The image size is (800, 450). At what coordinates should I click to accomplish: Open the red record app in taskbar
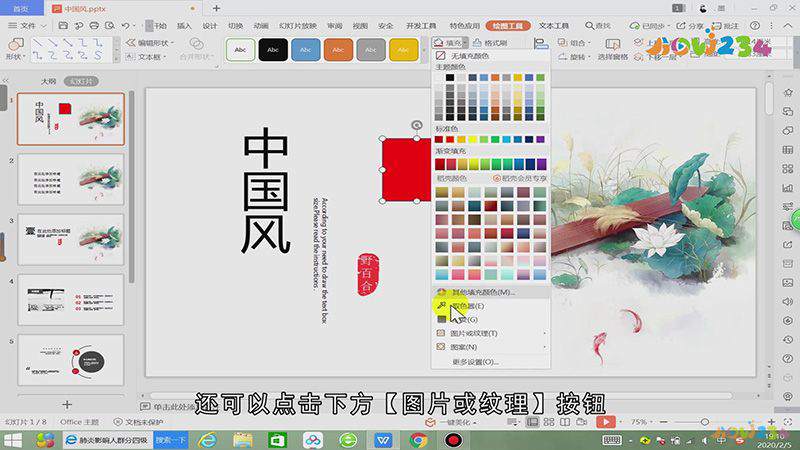[453, 439]
